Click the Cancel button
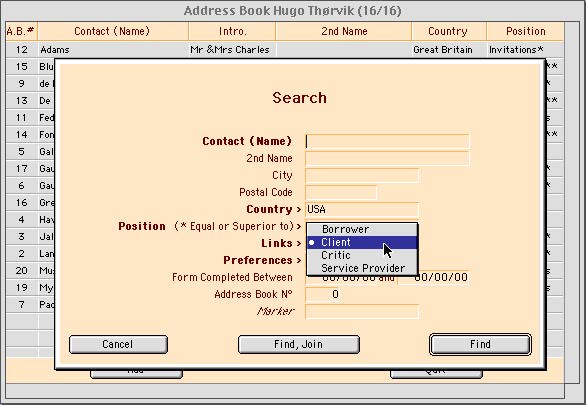 point(118,344)
